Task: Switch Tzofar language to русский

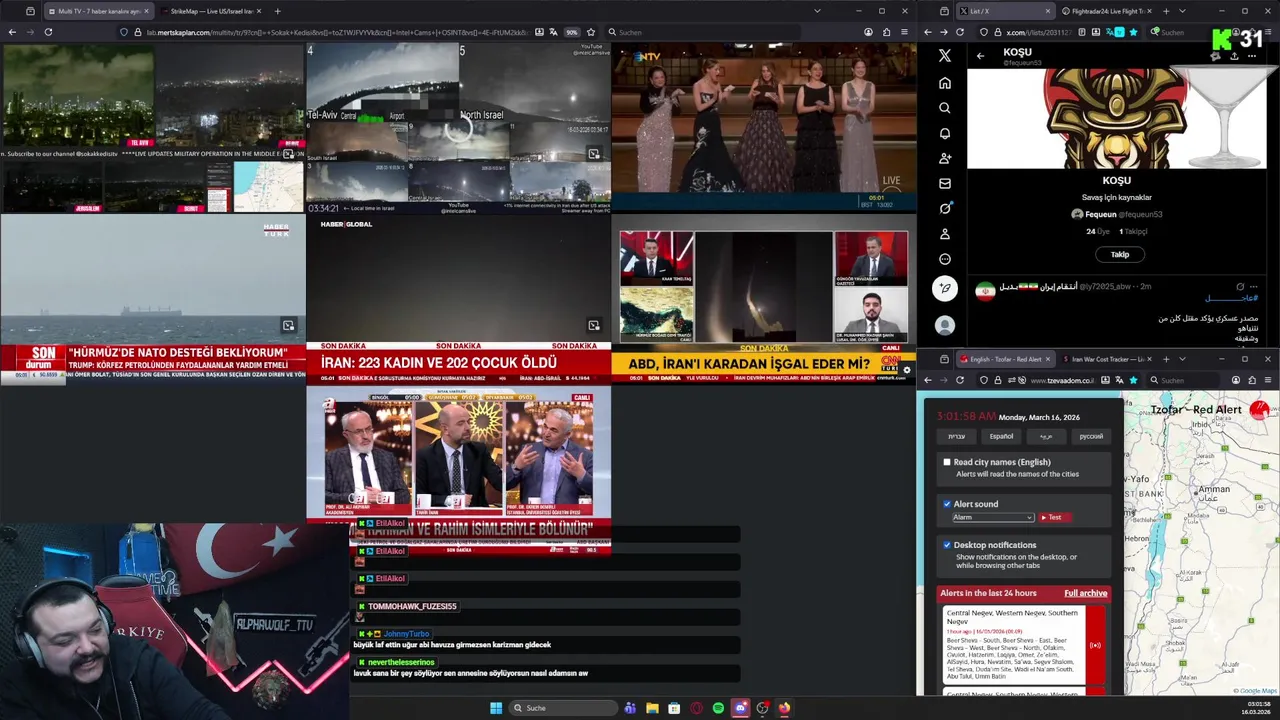Action: coord(1091,436)
